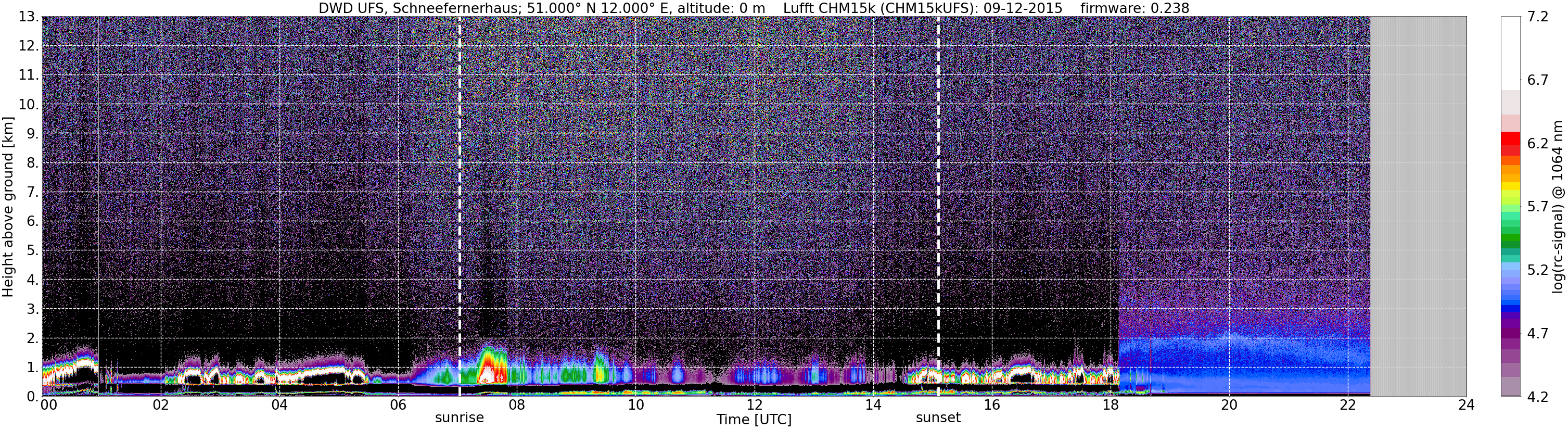Image resolution: width=1568 pixels, height=430 pixels.
Task: Click the height tick label '8.'
Action: (33, 163)
